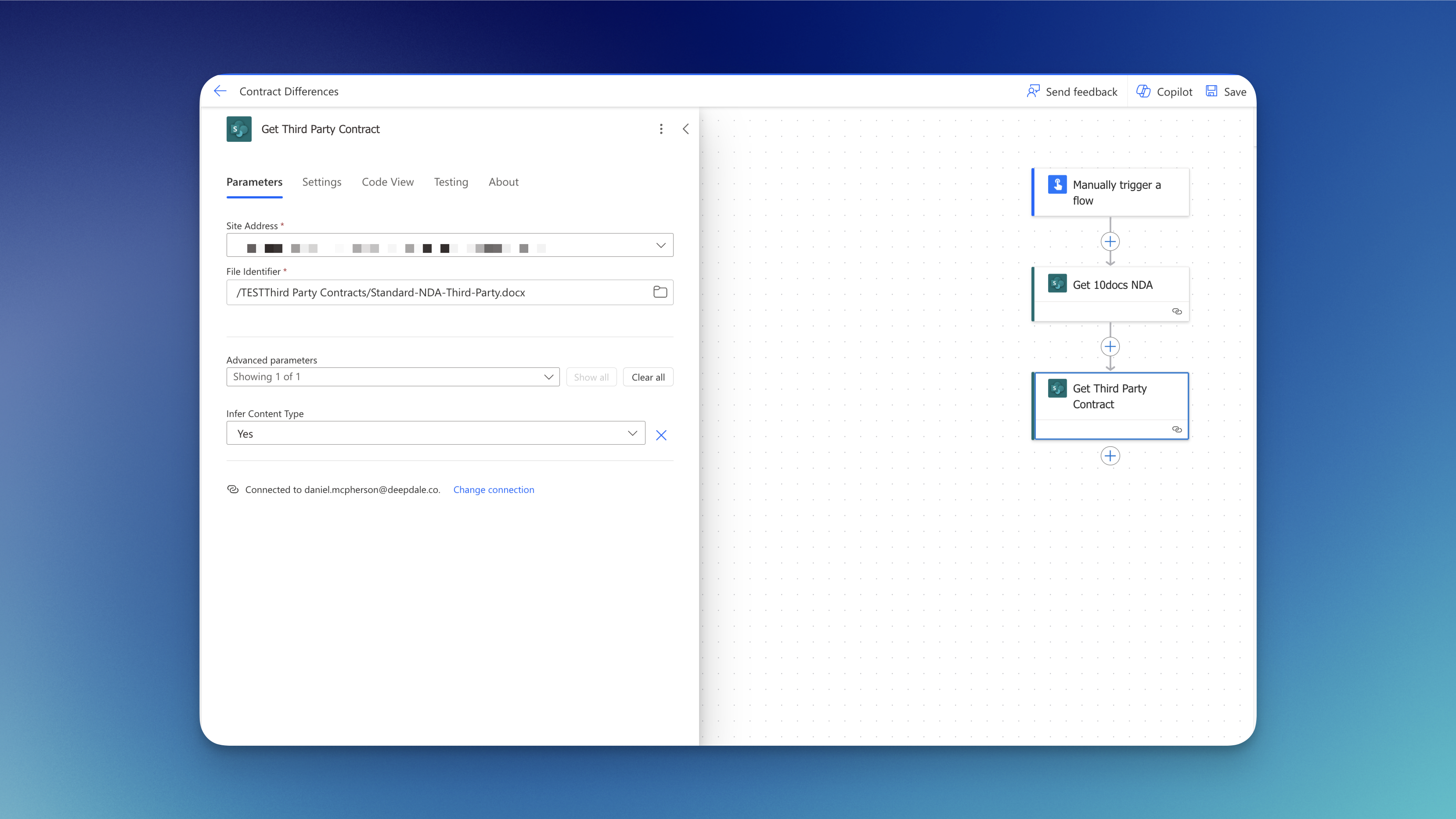The image size is (1456, 819).
Task: Add new step below Get Third Party Contract
Action: [x=1110, y=456]
